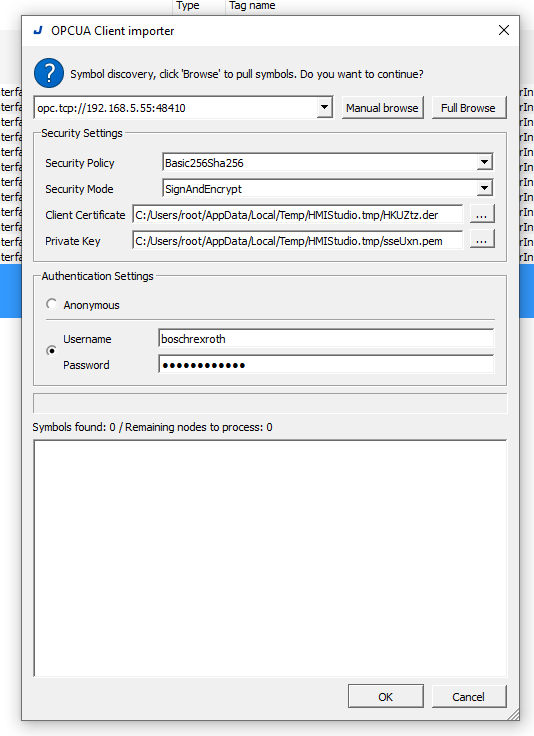Click the 'Security Mode' label
534x736 pixels.
click(79, 189)
